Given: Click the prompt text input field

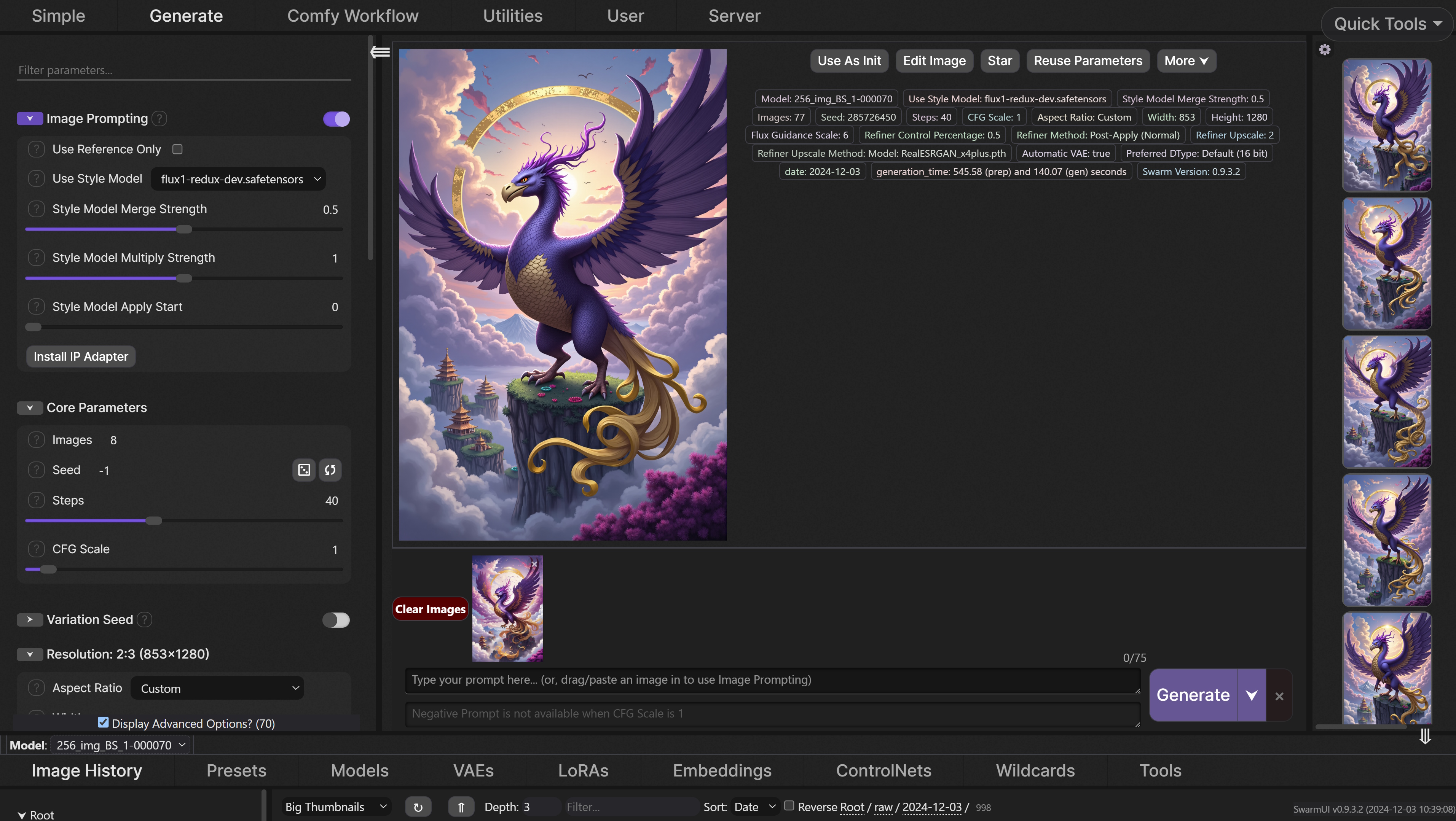Looking at the screenshot, I should [773, 680].
